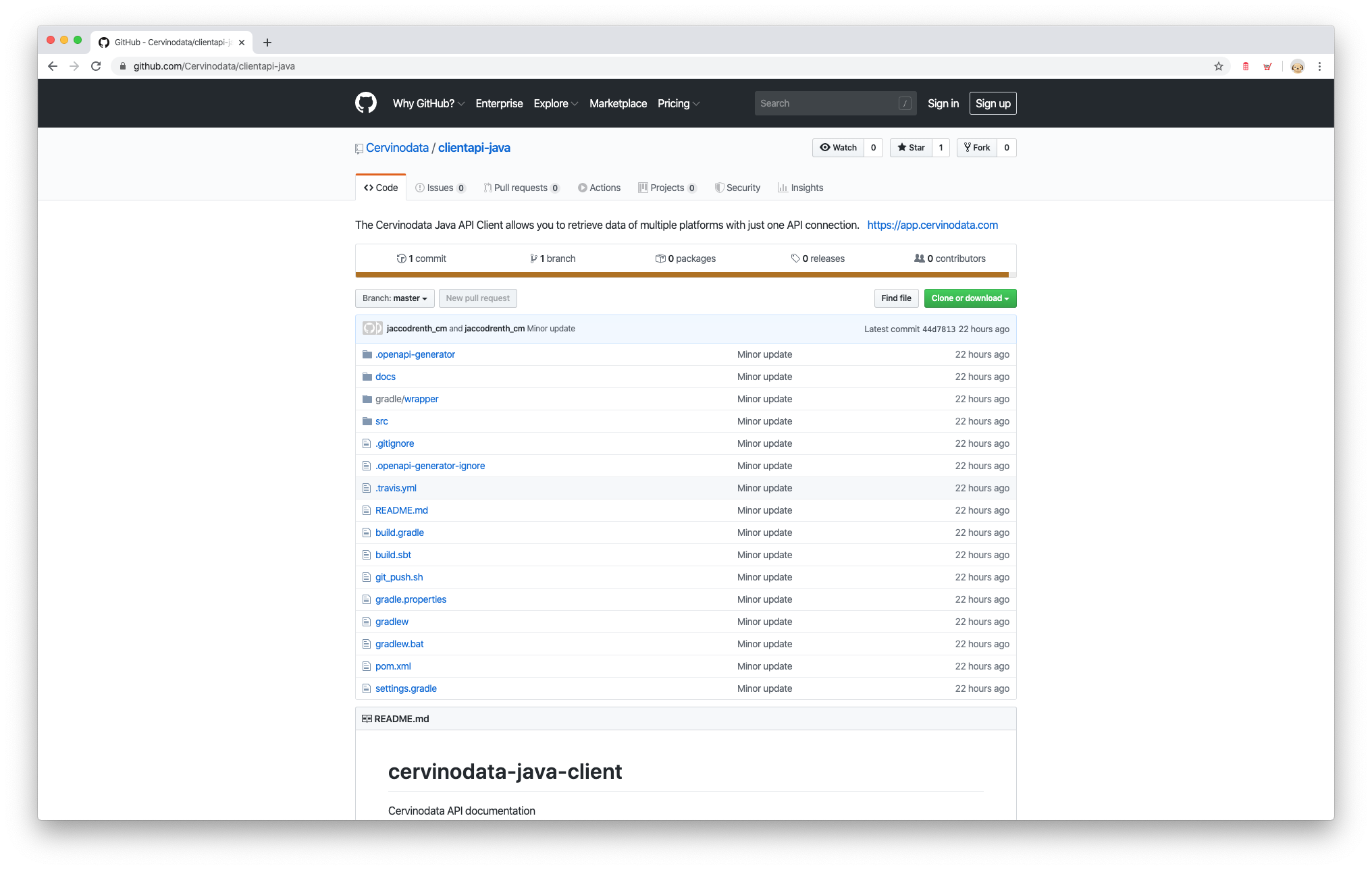Click the language color bar
Viewport: 1372px width, 870px height.
point(682,275)
